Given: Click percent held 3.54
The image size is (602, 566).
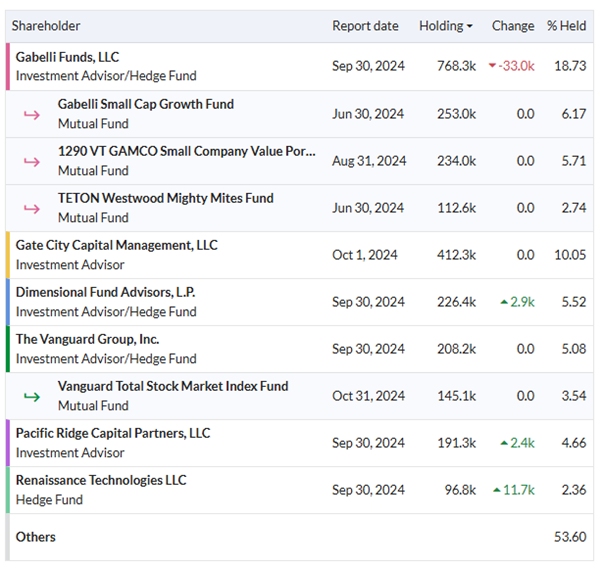Looking at the screenshot, I should pyautogui.click(x=574, y=396).
